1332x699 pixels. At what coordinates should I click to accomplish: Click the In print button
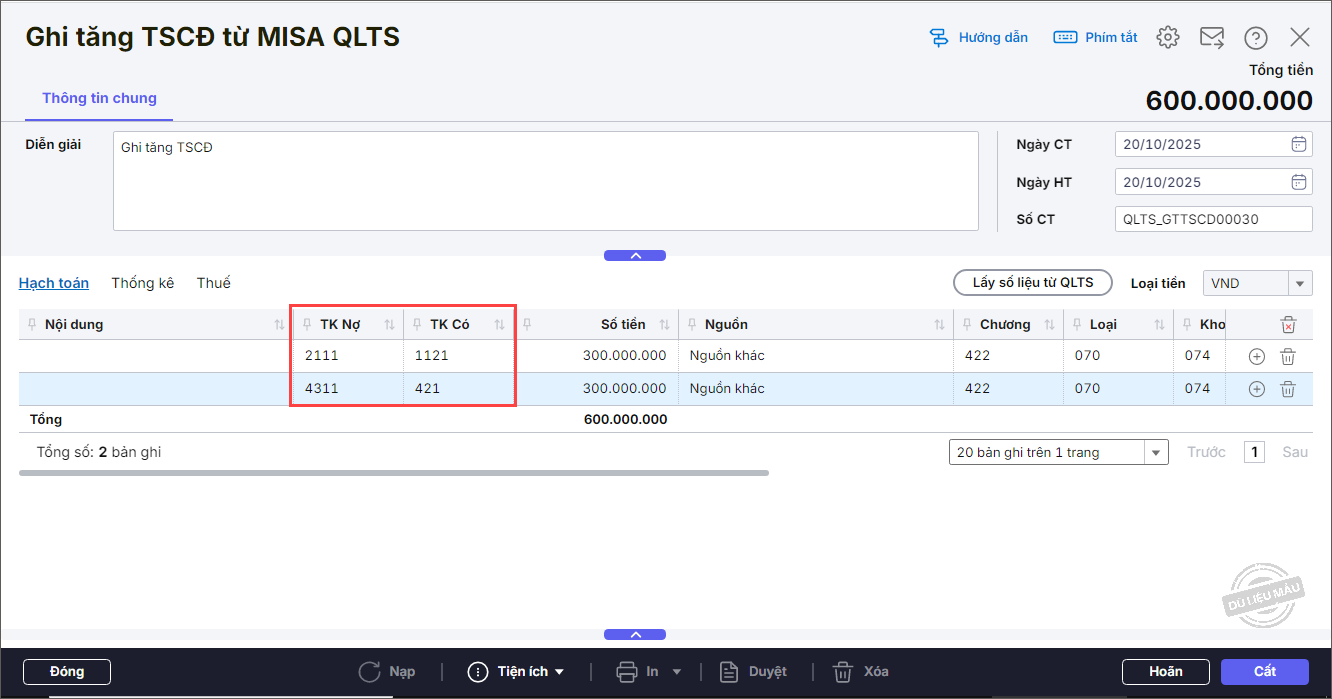pos(639,672)
